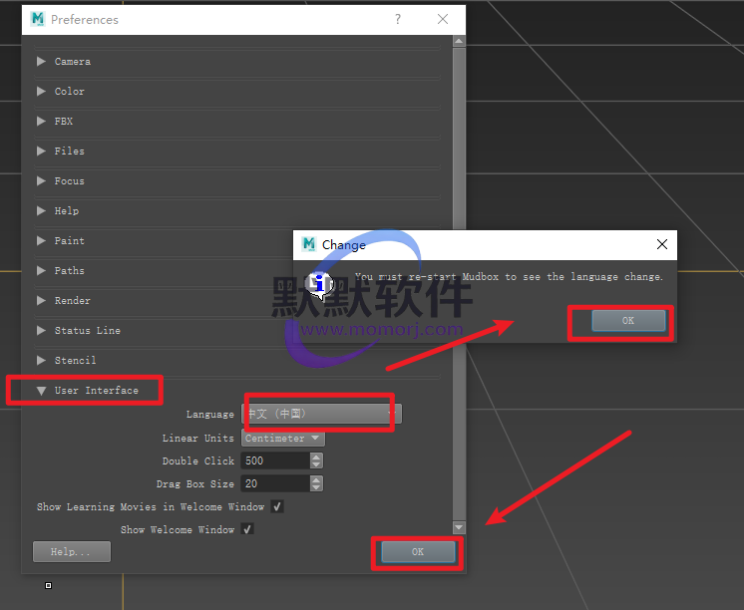Click the Double Click value field

[x=275, y=461]
